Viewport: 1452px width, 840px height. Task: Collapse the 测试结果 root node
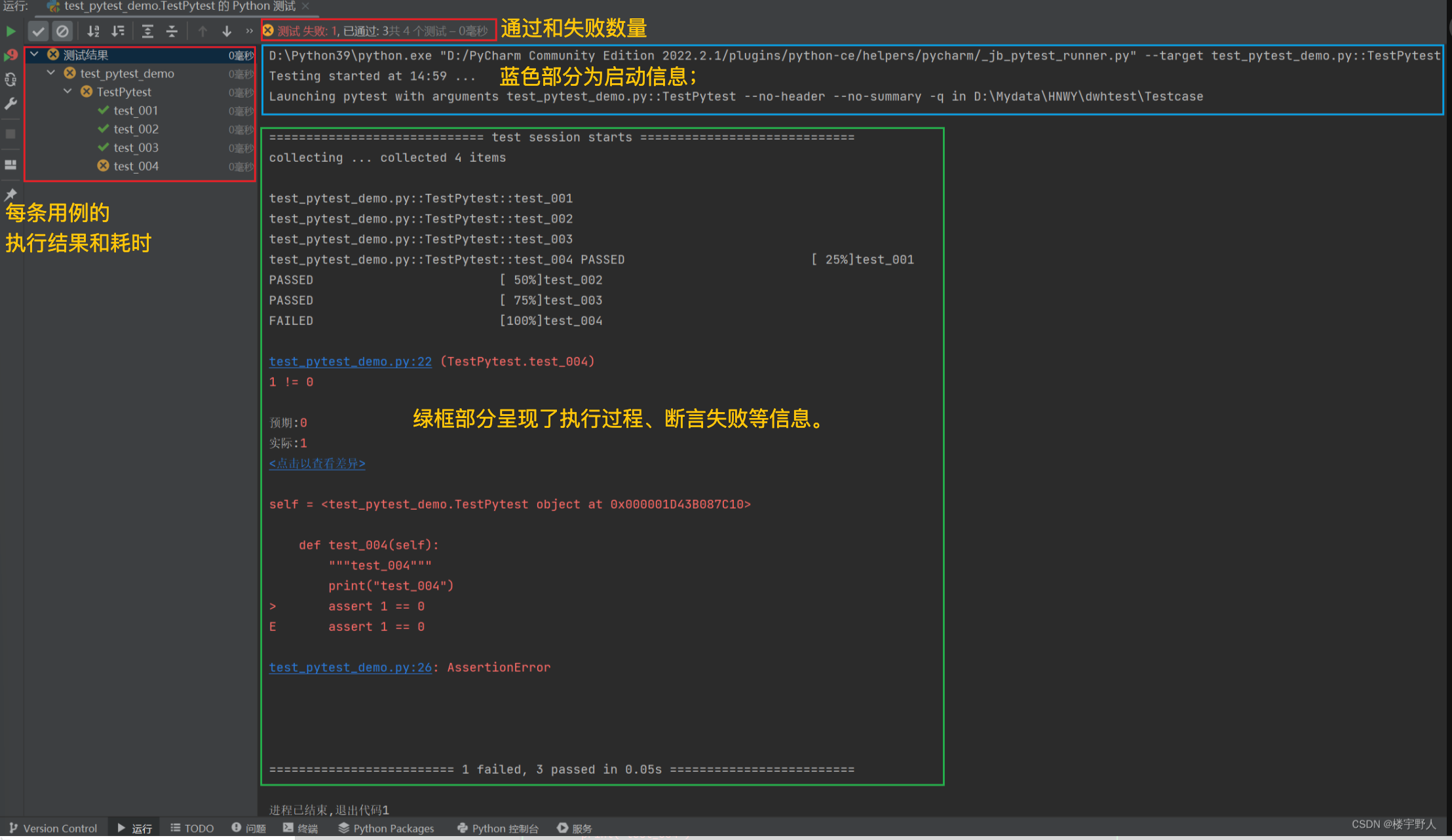34,54
